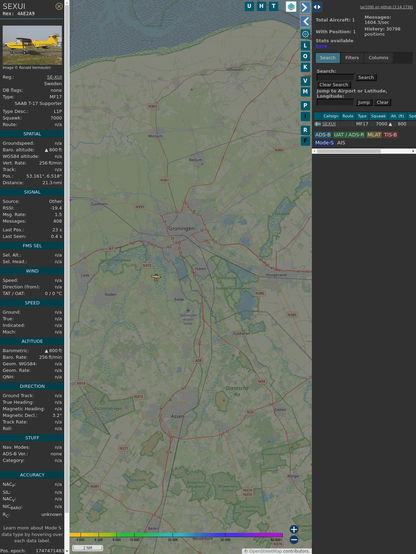Click the O map control button
416x554 pixels.
305,56
